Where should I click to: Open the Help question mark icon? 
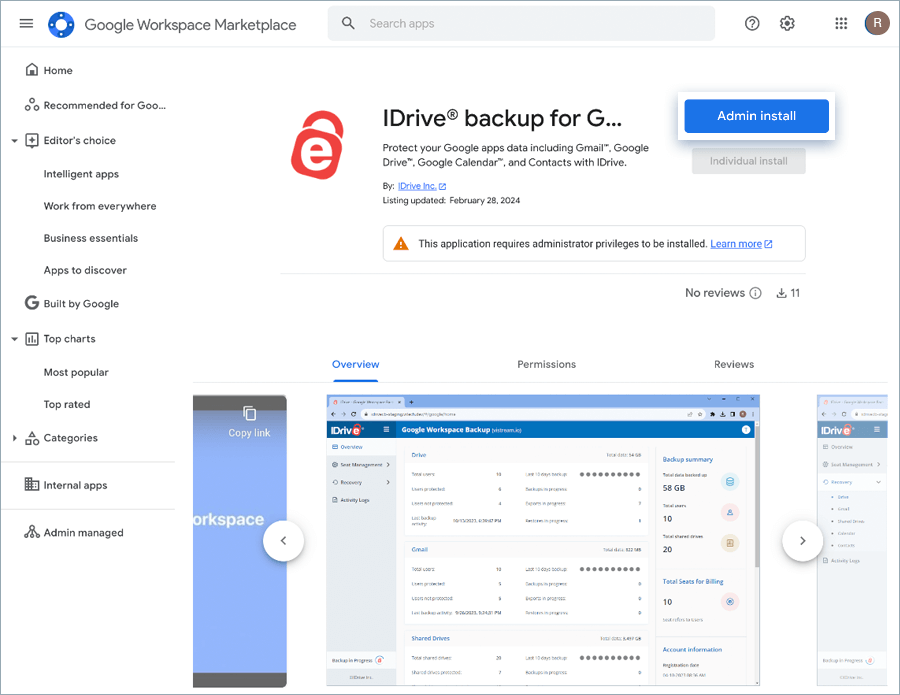click(752, 24)
